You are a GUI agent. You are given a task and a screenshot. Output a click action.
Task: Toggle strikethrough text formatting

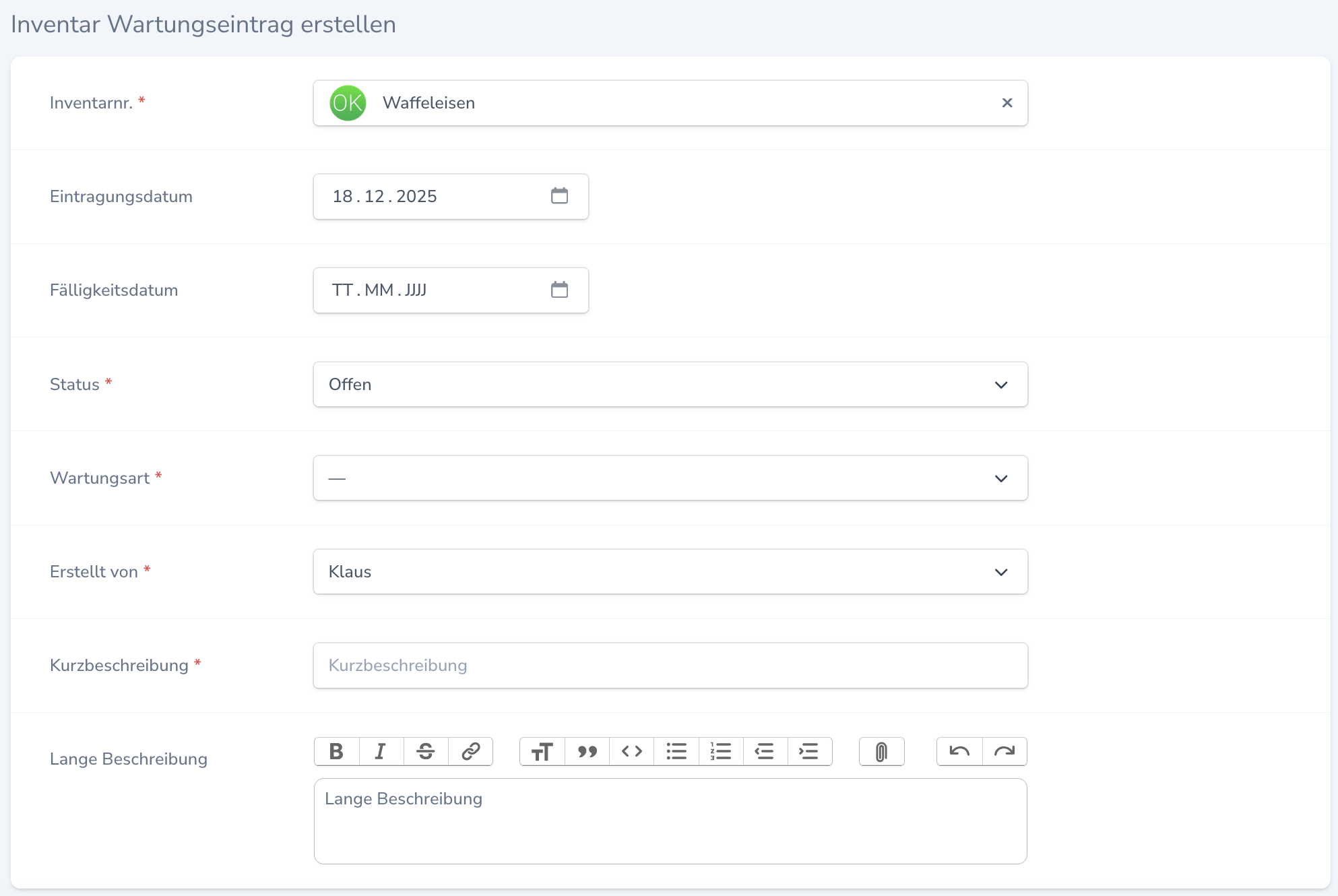pyautogui.click(x=426, y=751)
